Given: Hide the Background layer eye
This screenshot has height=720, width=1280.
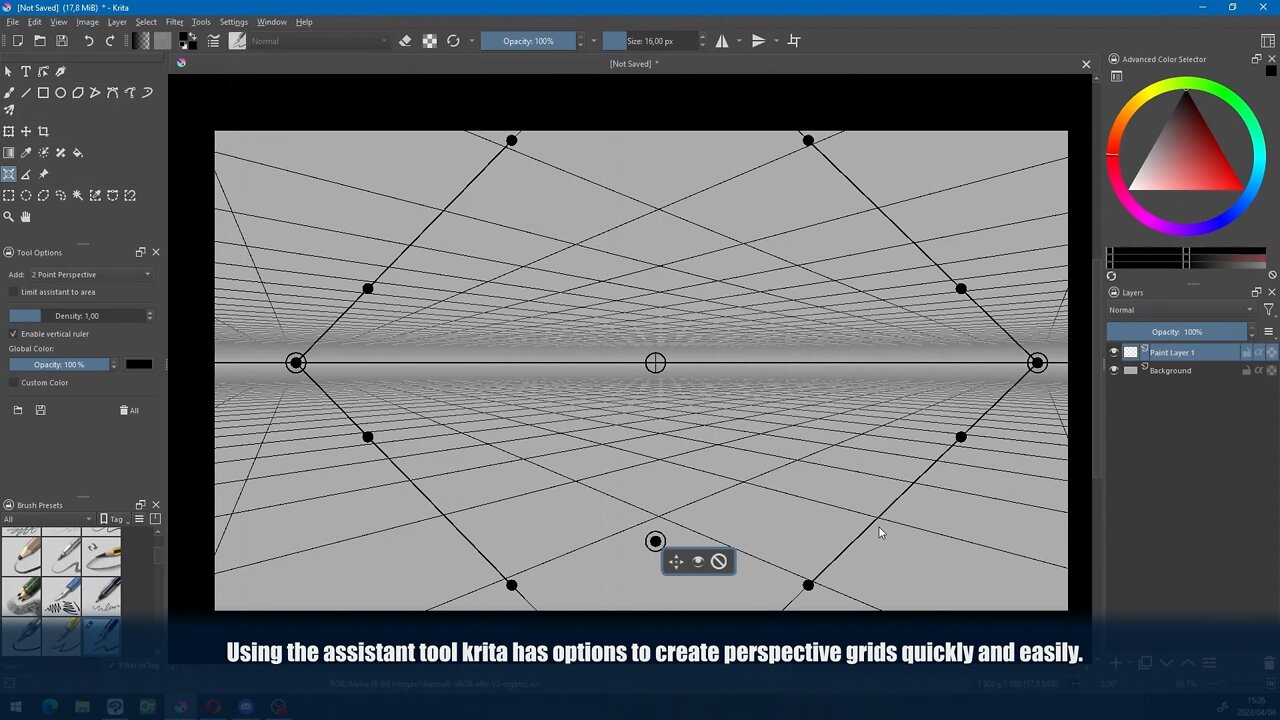Looking at the screenshot, I should [1114, 370].
